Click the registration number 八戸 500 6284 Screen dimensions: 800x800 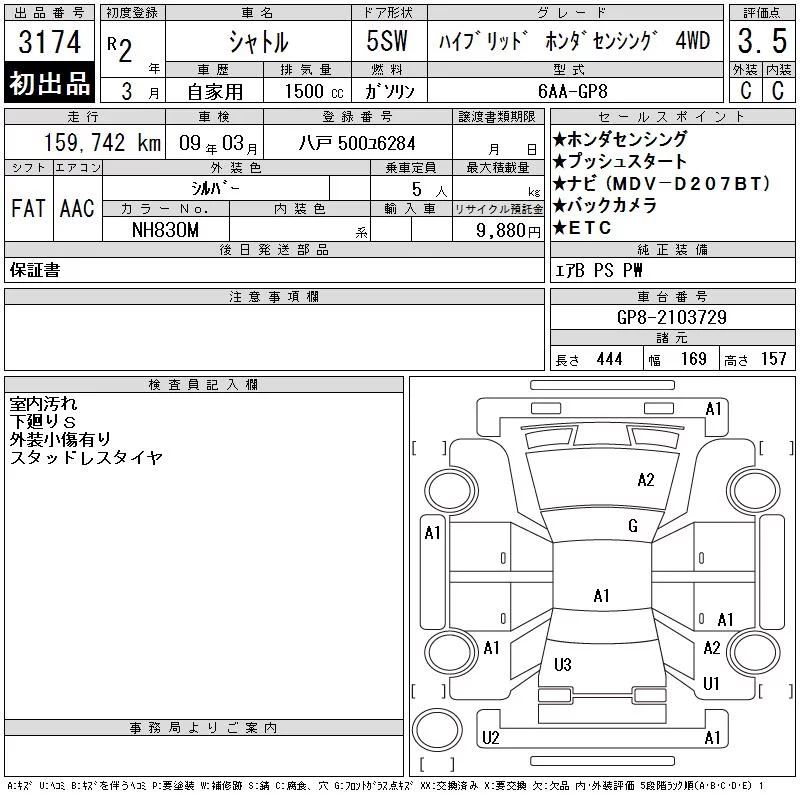[357, 143]
